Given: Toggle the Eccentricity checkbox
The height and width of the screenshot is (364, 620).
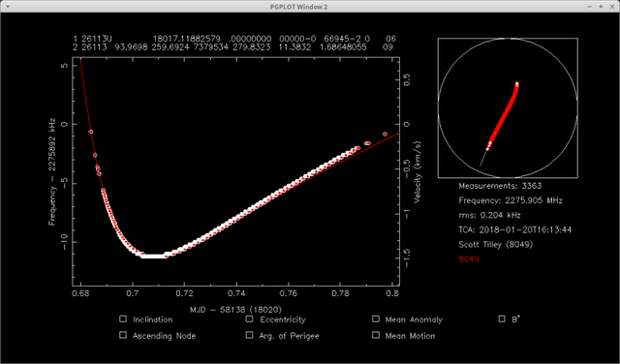Looking at the screenshot, I should (249, 319).
